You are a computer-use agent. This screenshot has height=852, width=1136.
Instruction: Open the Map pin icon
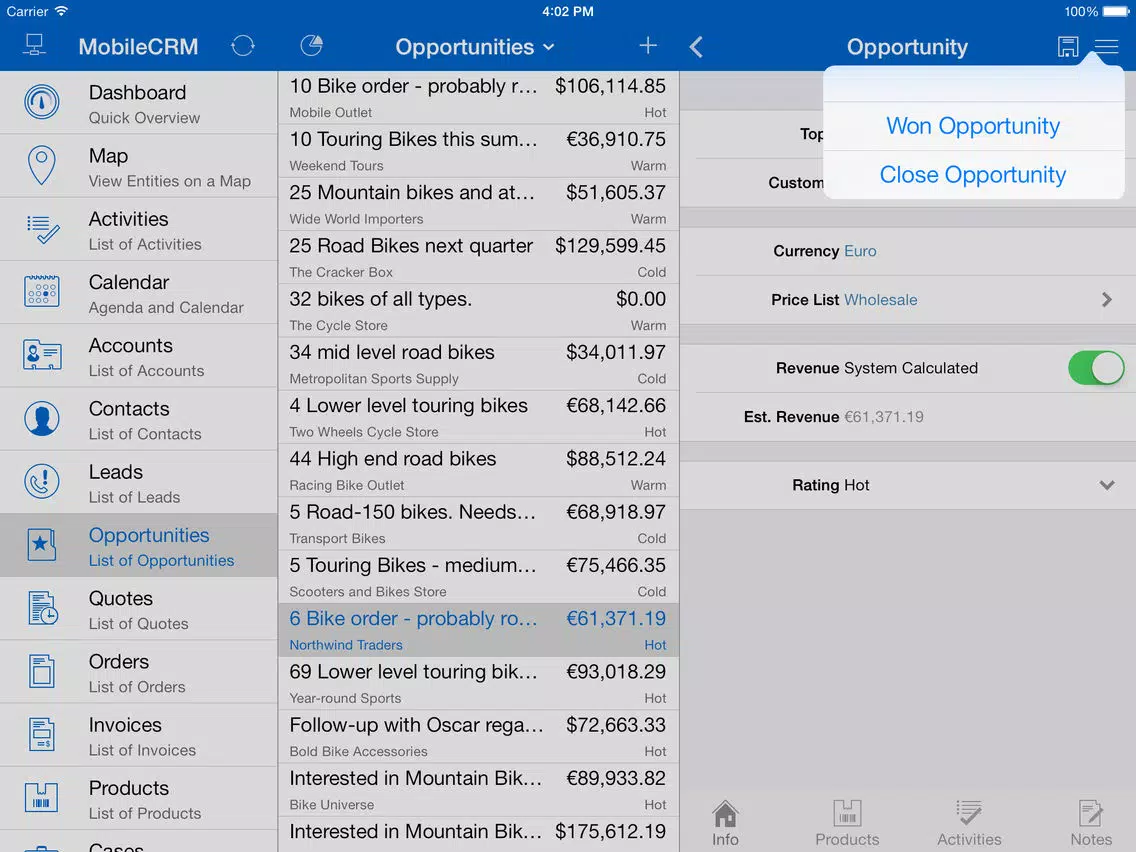click(41, 165)
